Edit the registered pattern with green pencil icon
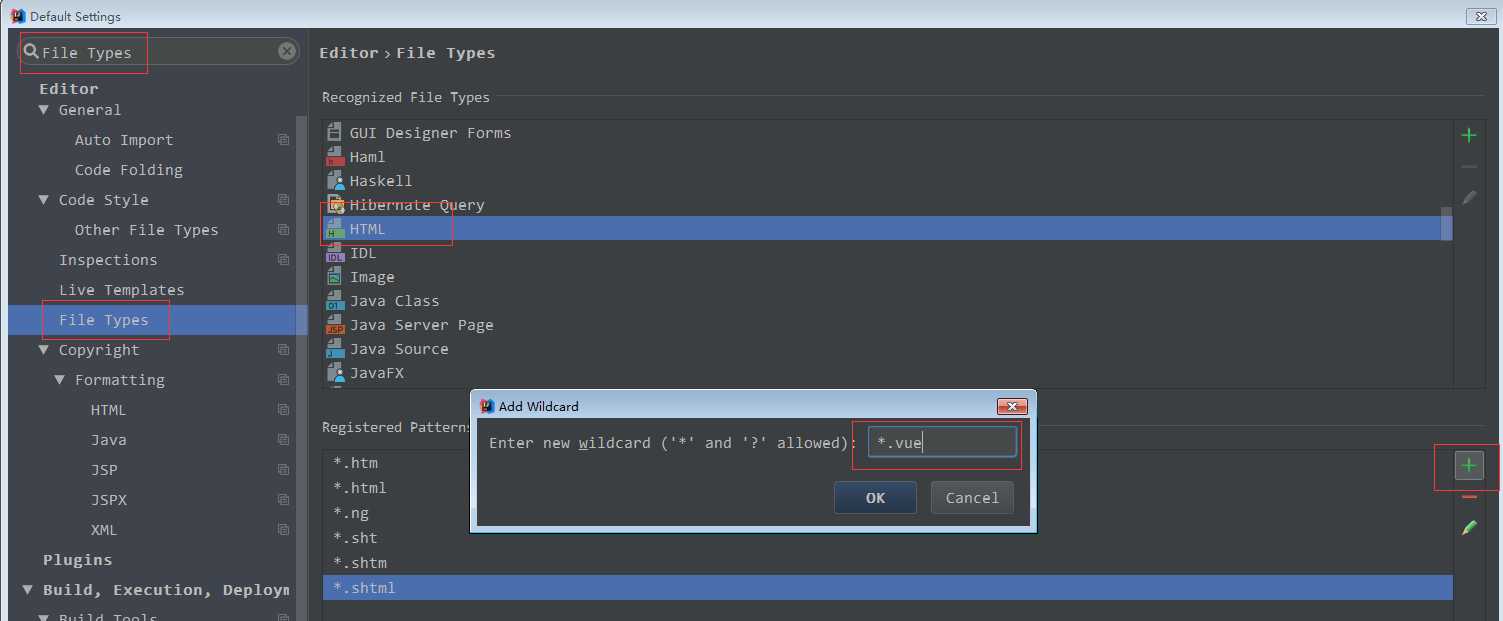The height and width of the screenshot is (621, 1503). [1468, 527]
